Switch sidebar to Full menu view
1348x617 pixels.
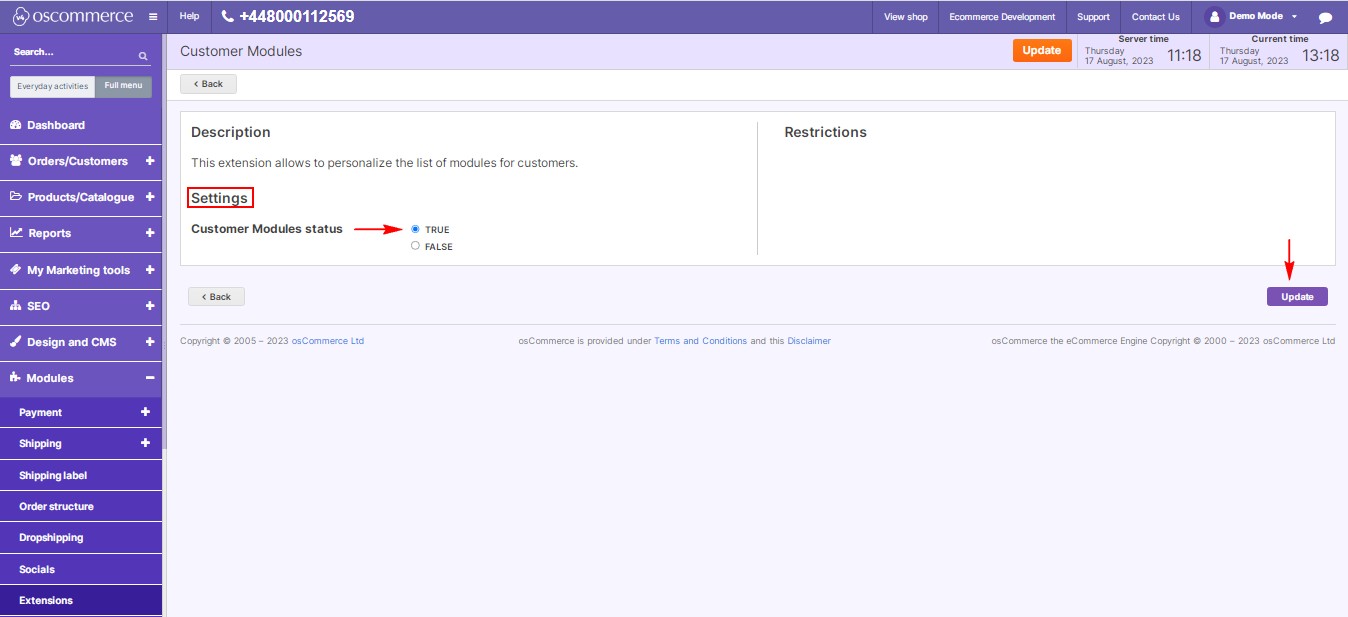(x=123, y=86)
